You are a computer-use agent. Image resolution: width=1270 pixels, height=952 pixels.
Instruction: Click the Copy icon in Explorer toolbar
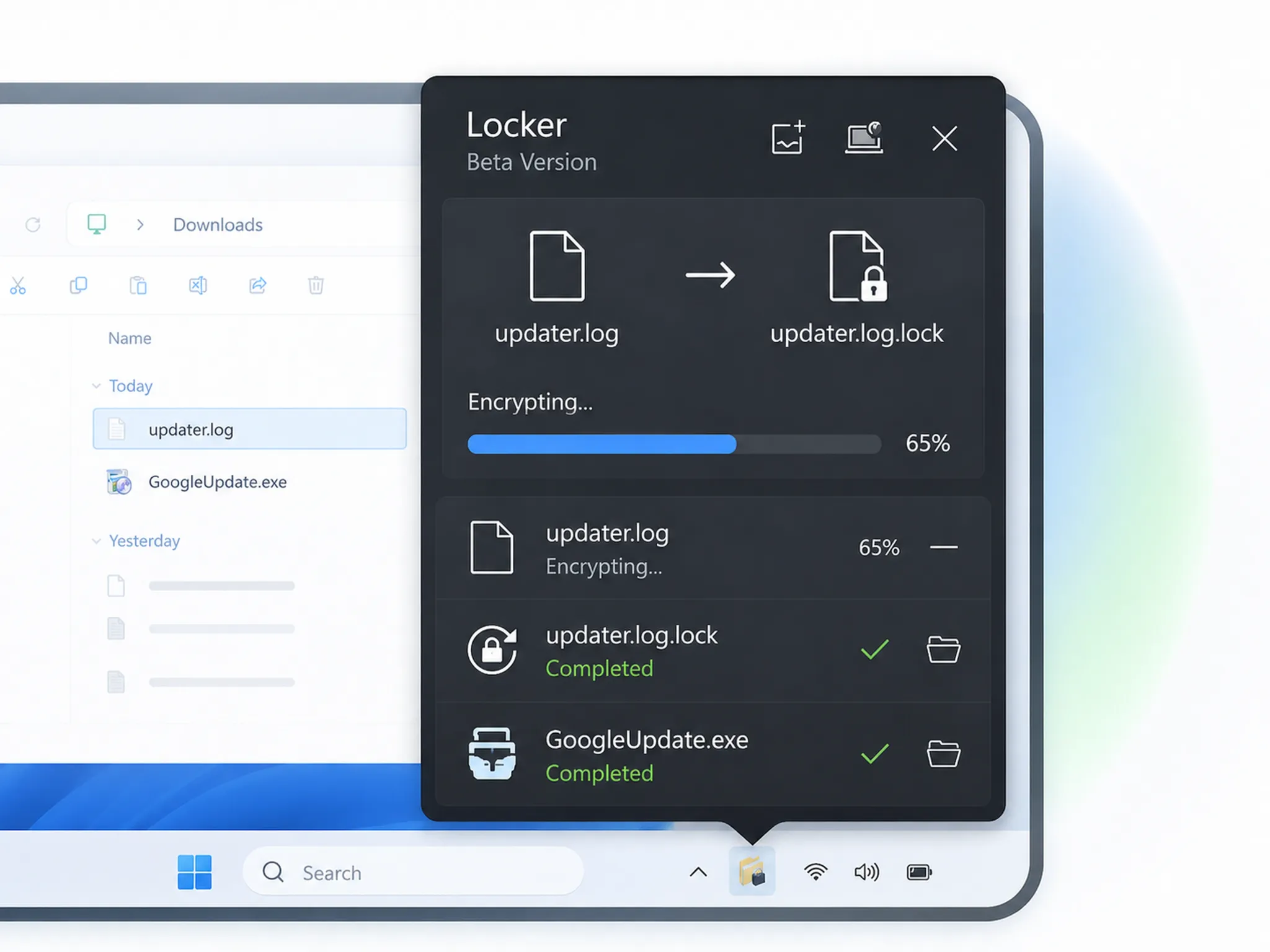coord(78,285)
